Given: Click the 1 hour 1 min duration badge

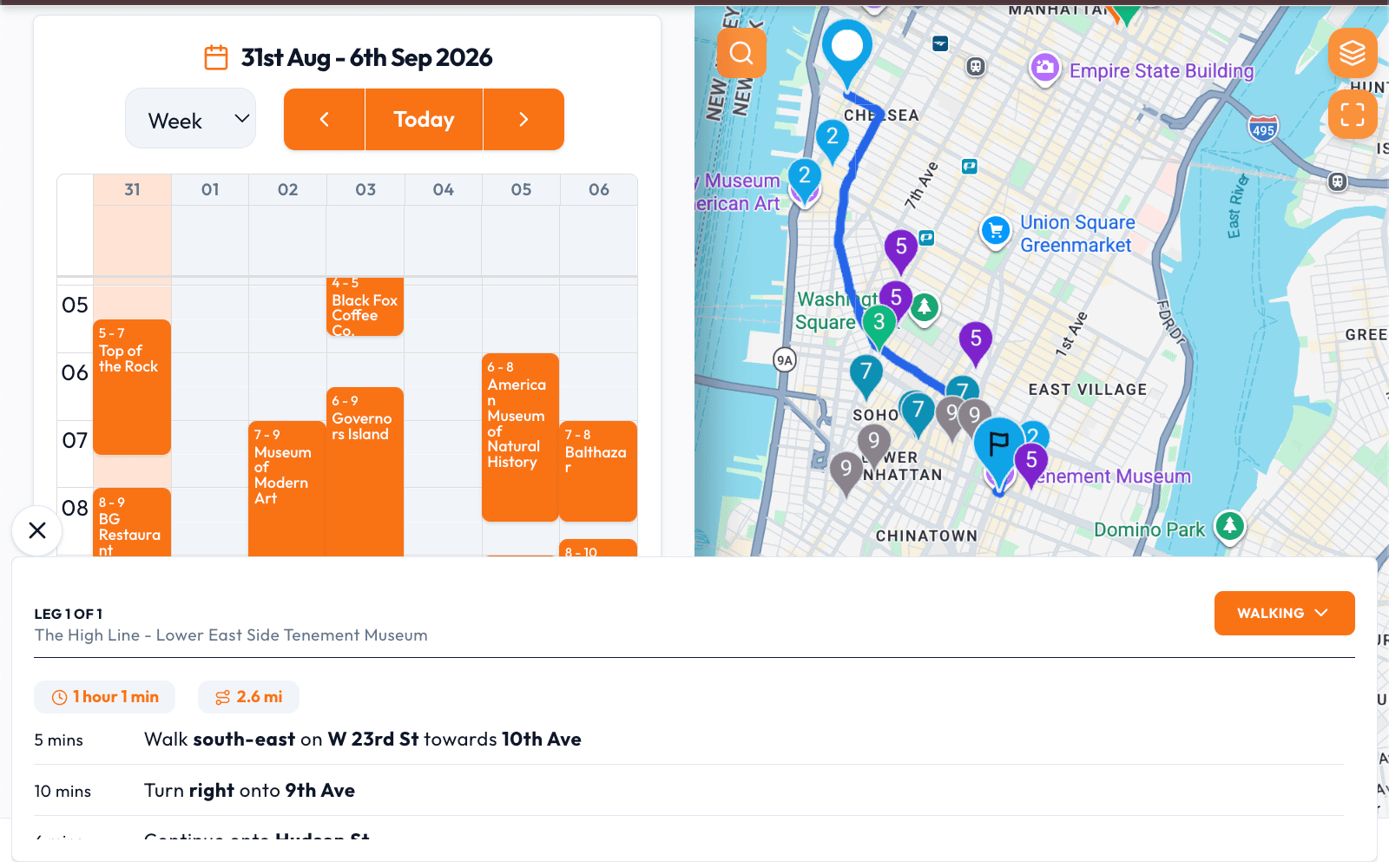Looking at the screenshot, I should click(x=104, y=697).
